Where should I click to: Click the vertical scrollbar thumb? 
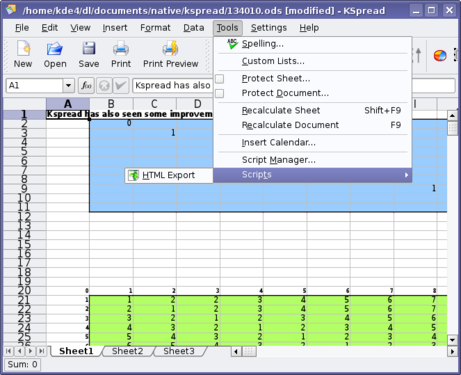click(x=452, y=128)
